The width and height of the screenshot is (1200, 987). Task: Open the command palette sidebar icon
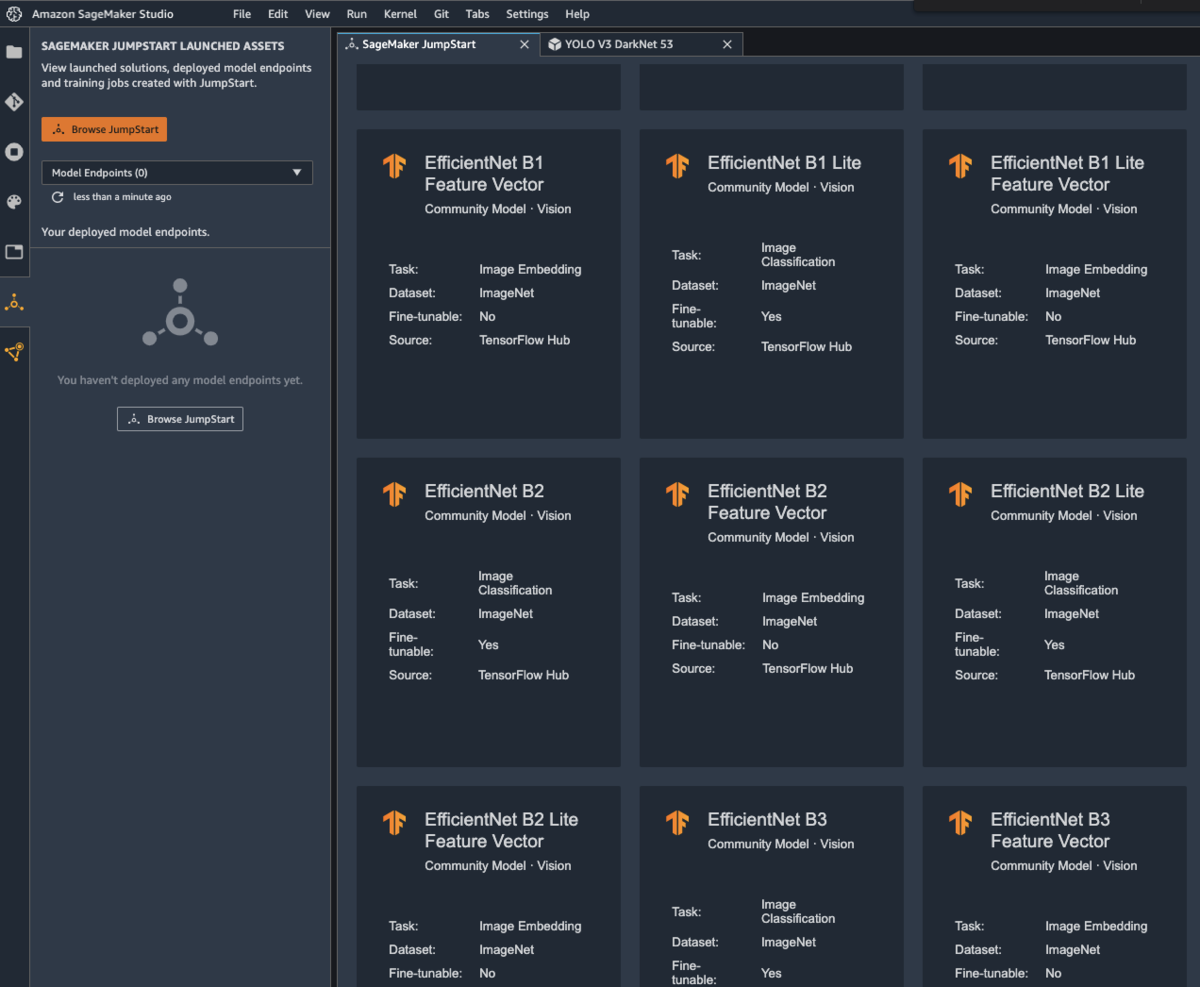pyautogui.click(x=14, y=202)
